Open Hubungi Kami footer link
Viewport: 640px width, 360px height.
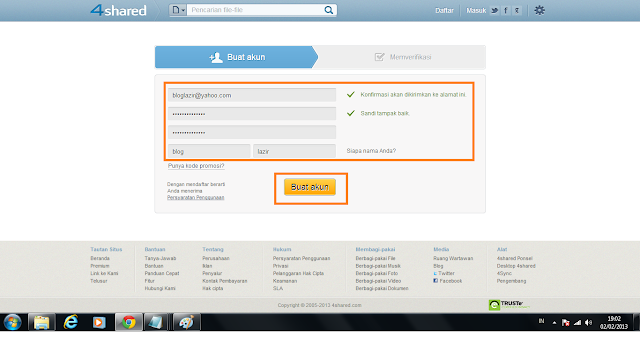point(160,288)
